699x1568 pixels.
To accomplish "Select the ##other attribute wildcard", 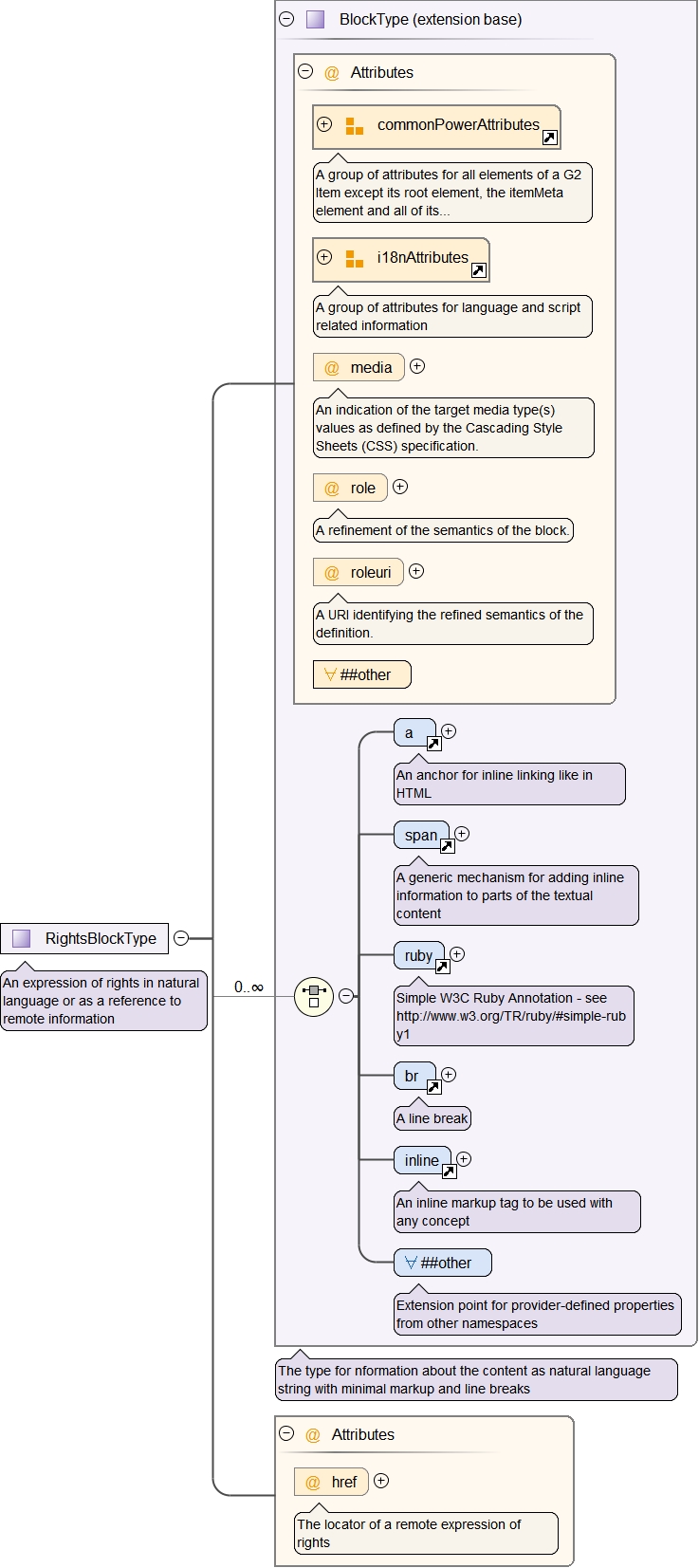I will [x=362, y=674].
